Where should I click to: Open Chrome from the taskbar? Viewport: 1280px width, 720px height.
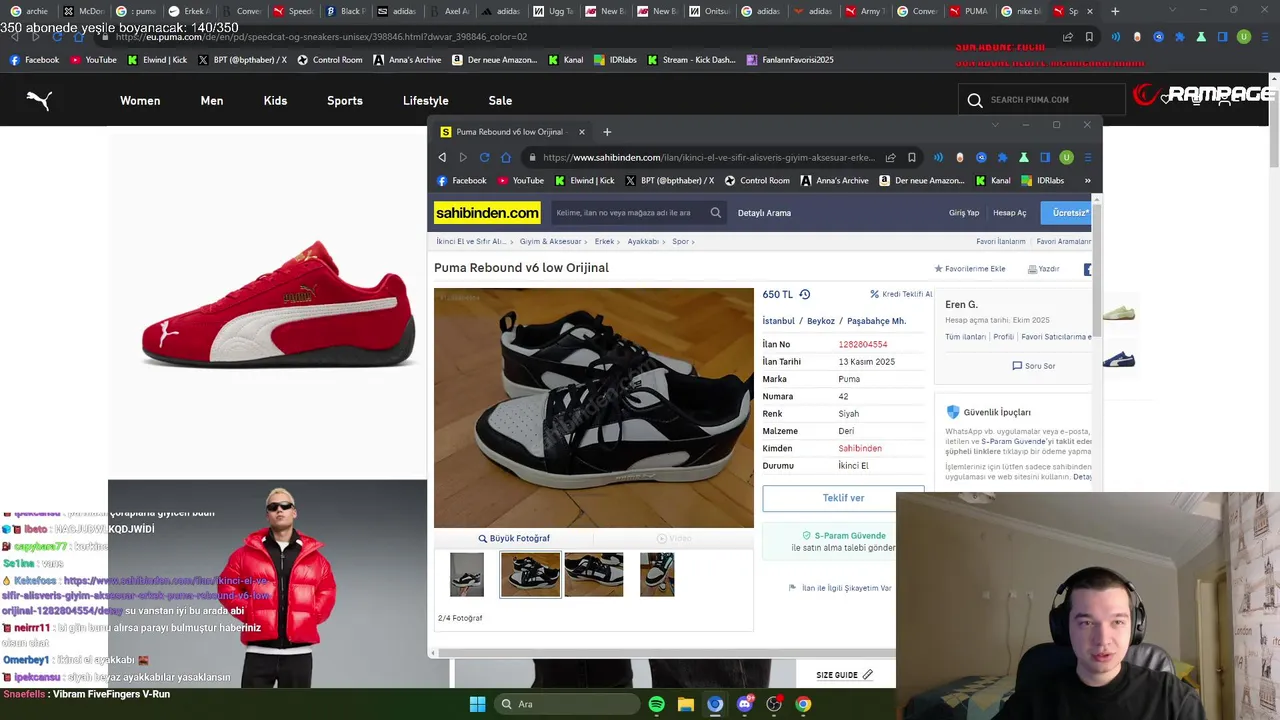[803, 704]
